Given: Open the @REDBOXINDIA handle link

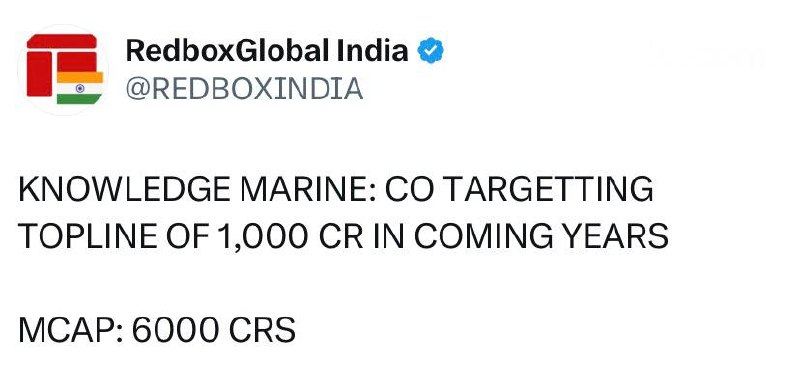Looking at the screenshot, I should click(244, 89).
